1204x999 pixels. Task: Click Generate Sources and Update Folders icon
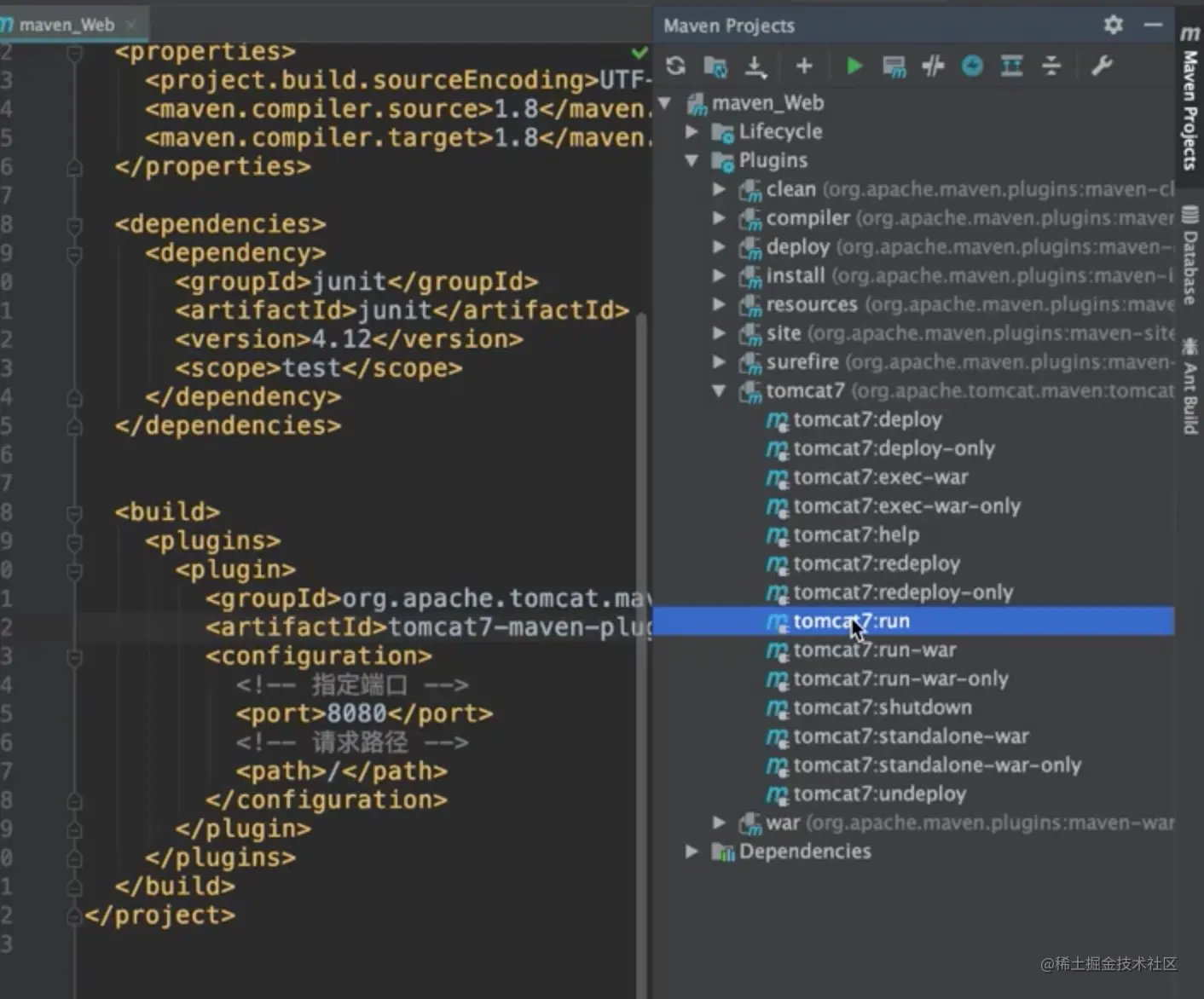click(715, 66)
